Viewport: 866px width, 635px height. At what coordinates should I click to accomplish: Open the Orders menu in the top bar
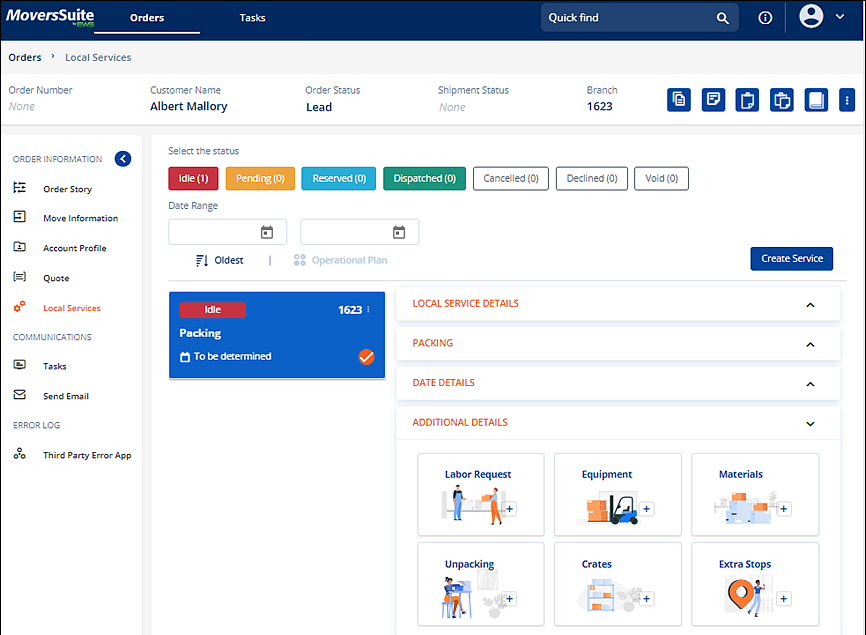pyautogui.click(x=146, y=17)
